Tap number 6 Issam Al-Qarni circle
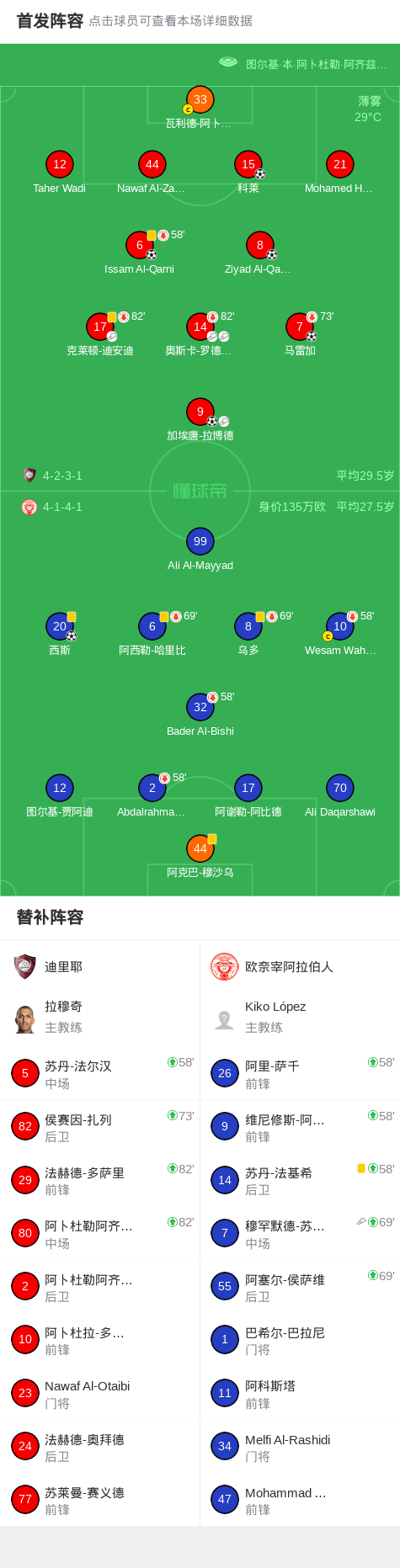Viewport: 400px width, 1568px height. click(x=140, y=245)
